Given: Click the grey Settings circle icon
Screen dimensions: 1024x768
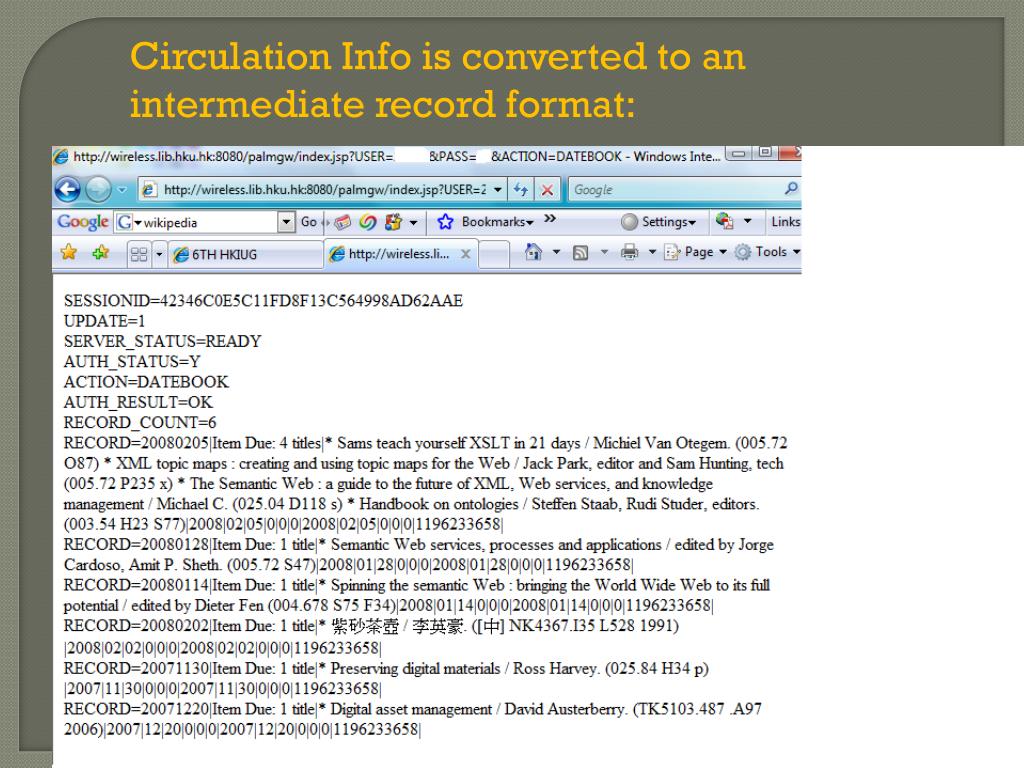Looking at the screenshot, I should [x=630, y=222].
